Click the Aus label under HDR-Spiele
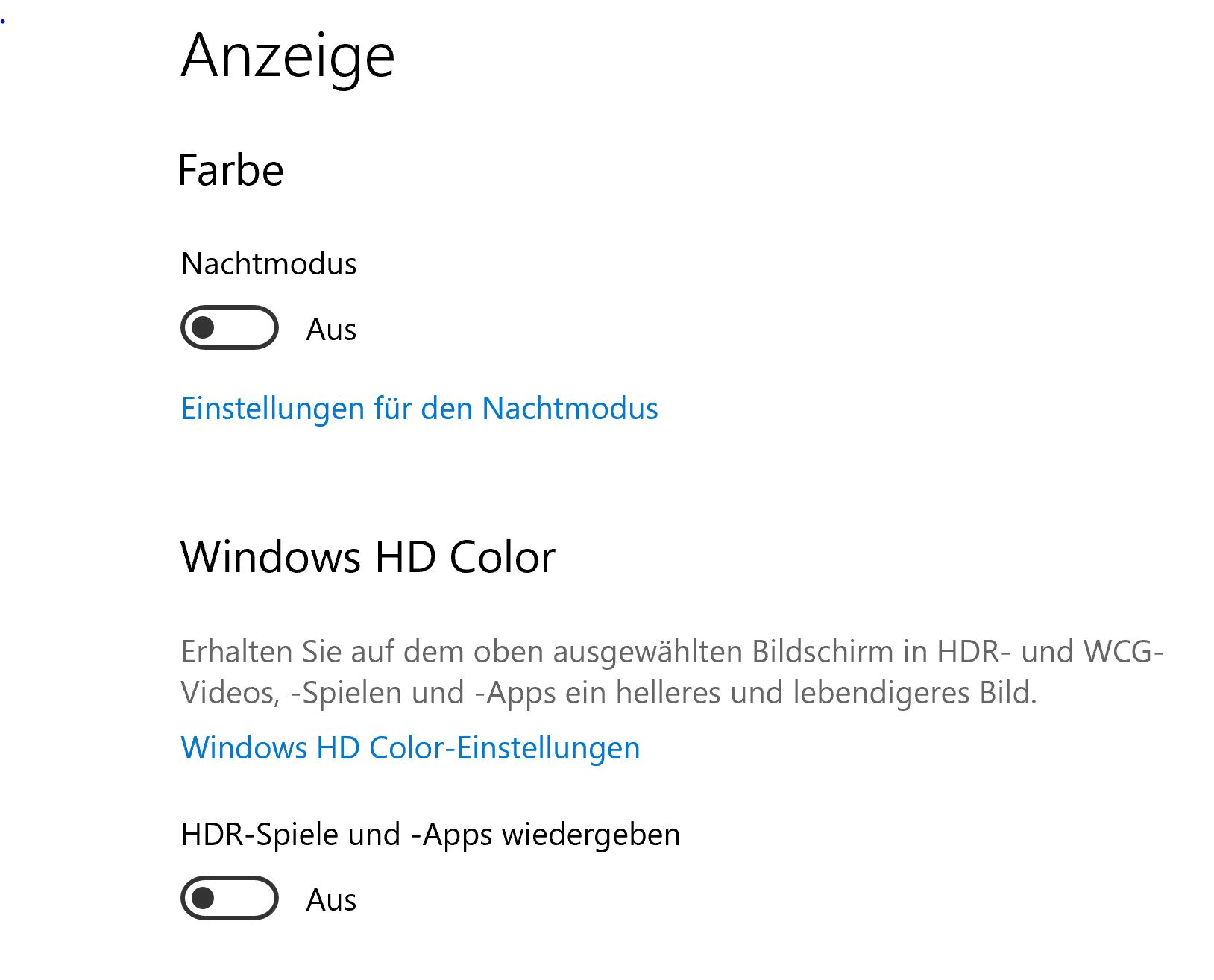 (330, 899)
